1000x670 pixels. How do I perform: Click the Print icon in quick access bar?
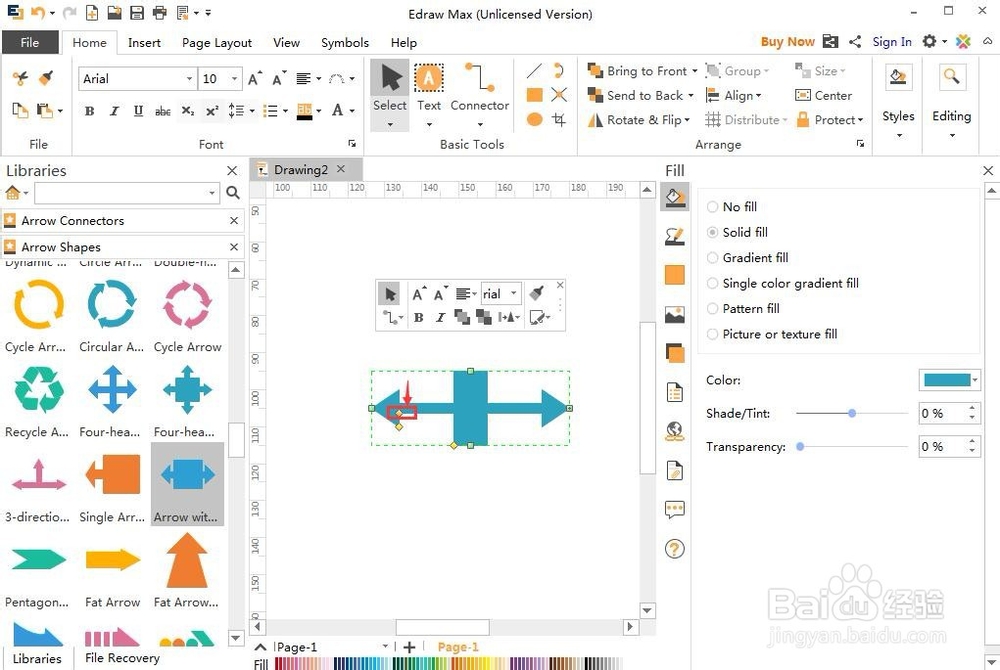click(159, 12)
